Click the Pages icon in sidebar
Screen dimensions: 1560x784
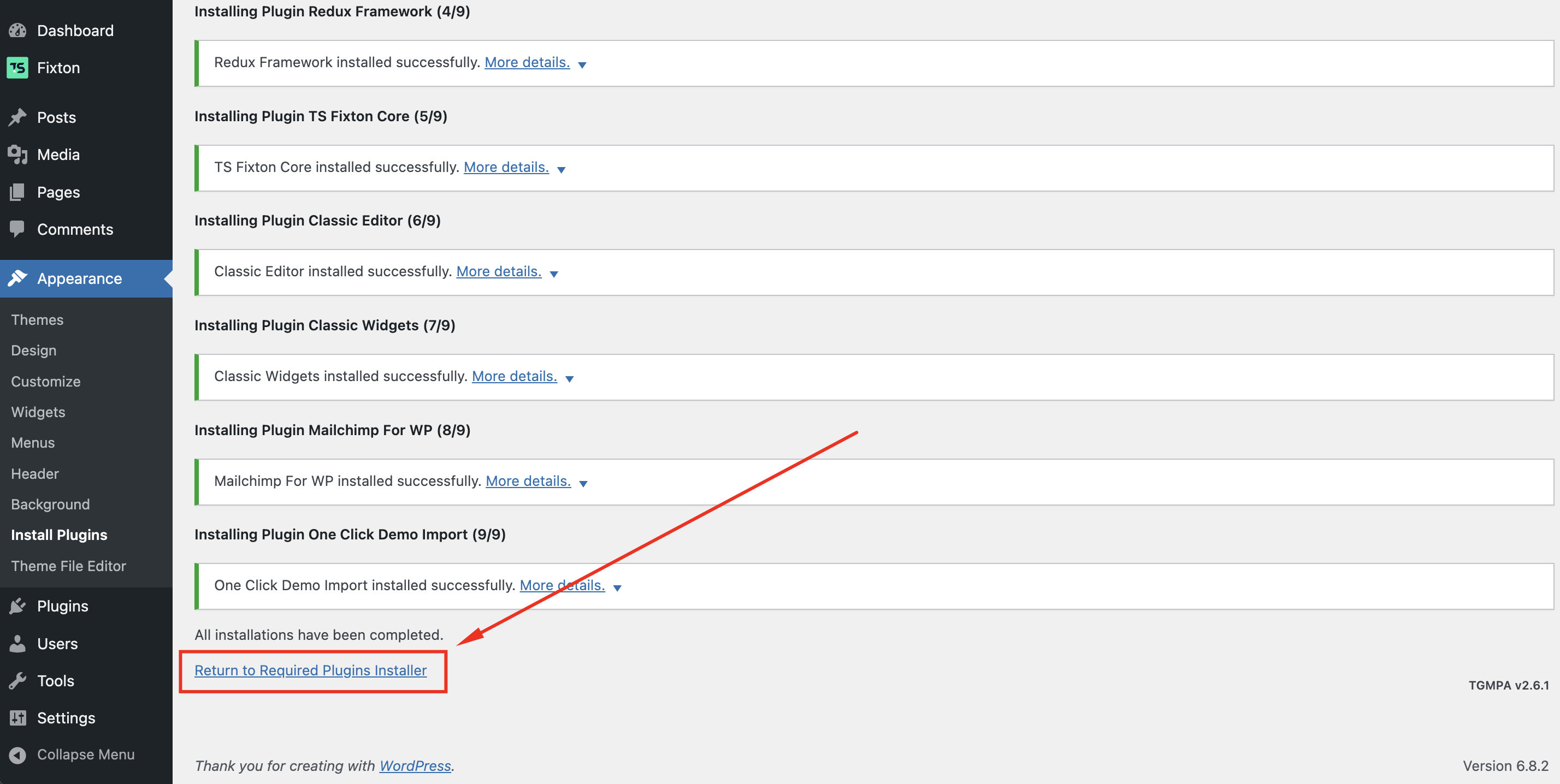(x=17, y=192)
